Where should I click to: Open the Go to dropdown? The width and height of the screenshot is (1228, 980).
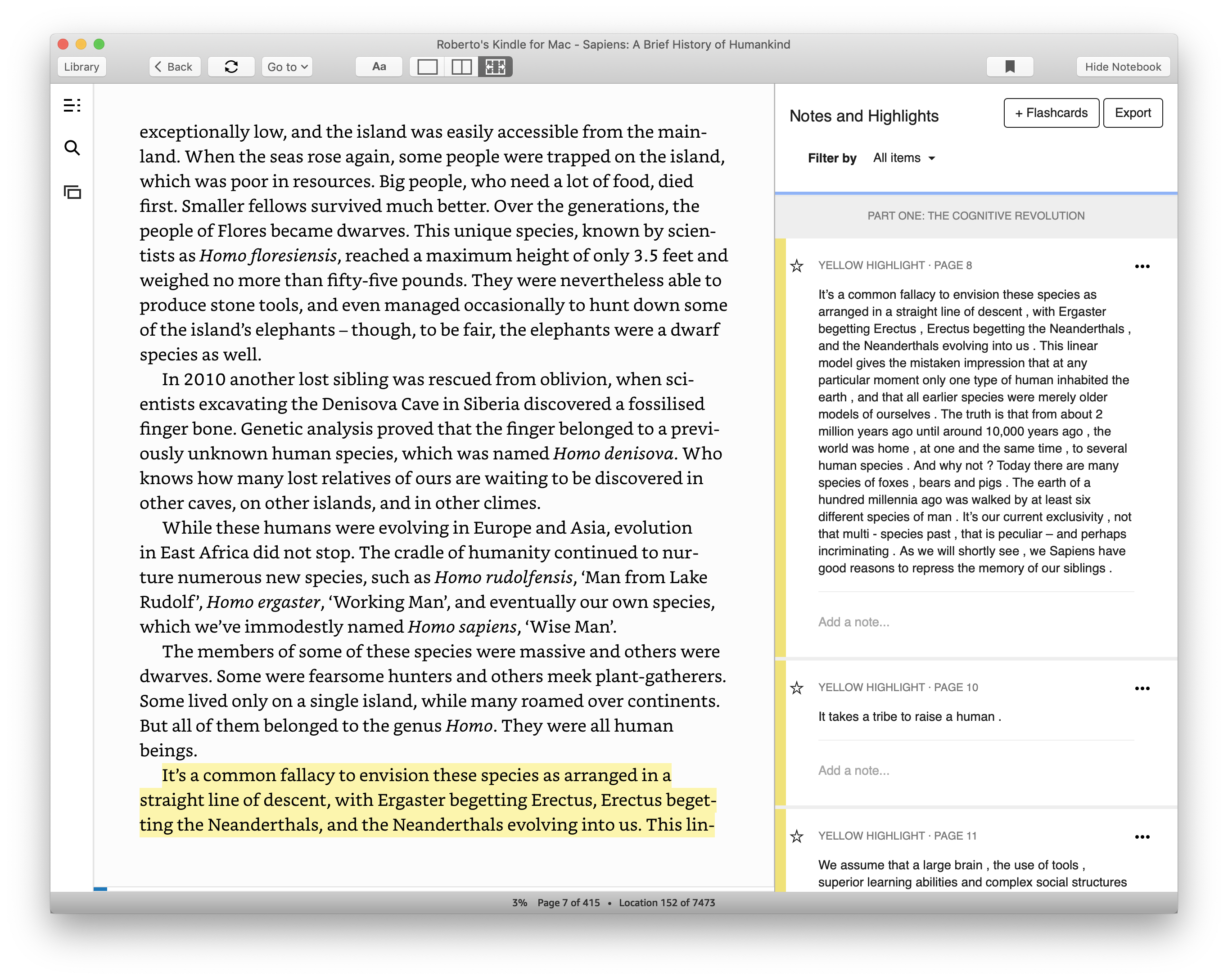coord(288,67)
